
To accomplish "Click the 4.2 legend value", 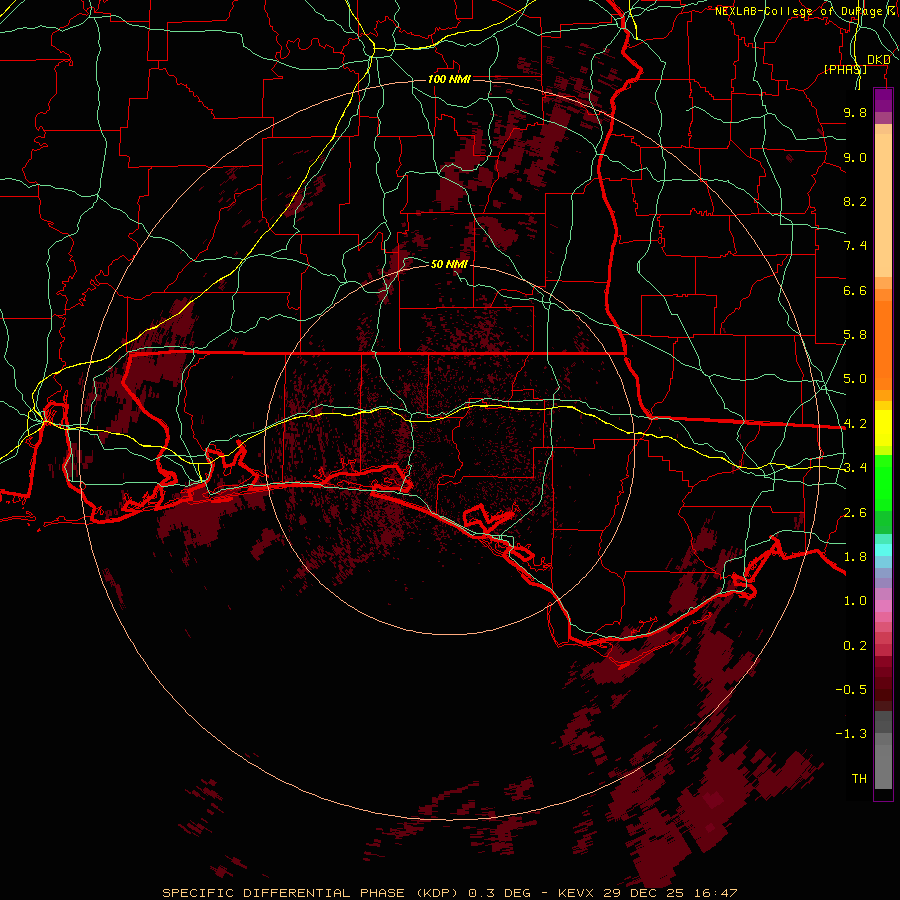I will pyautogui.click(x=855, y=424).
